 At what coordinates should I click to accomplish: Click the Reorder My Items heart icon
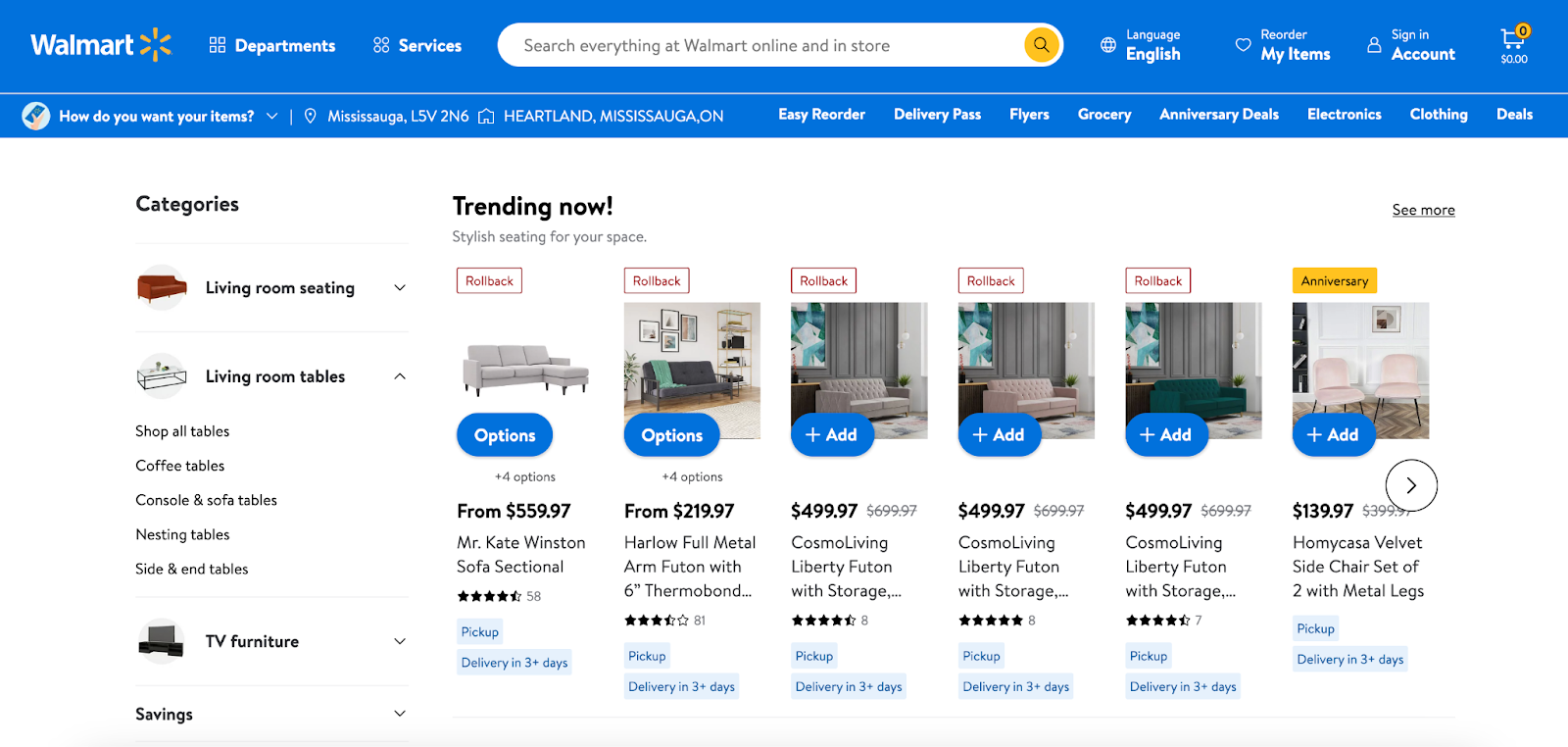pyautogui.click(x=1243, y=45)
